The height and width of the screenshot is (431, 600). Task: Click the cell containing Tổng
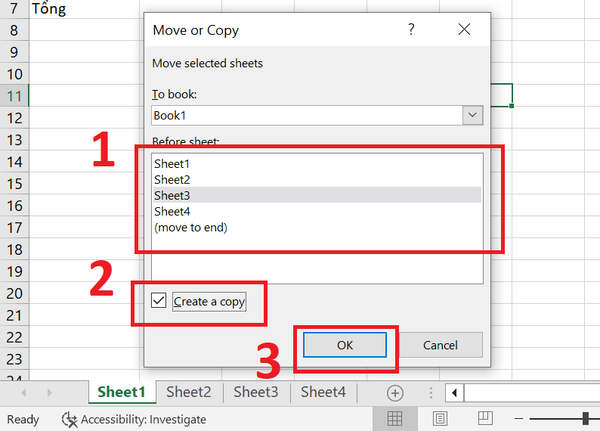tap(85, 9)
